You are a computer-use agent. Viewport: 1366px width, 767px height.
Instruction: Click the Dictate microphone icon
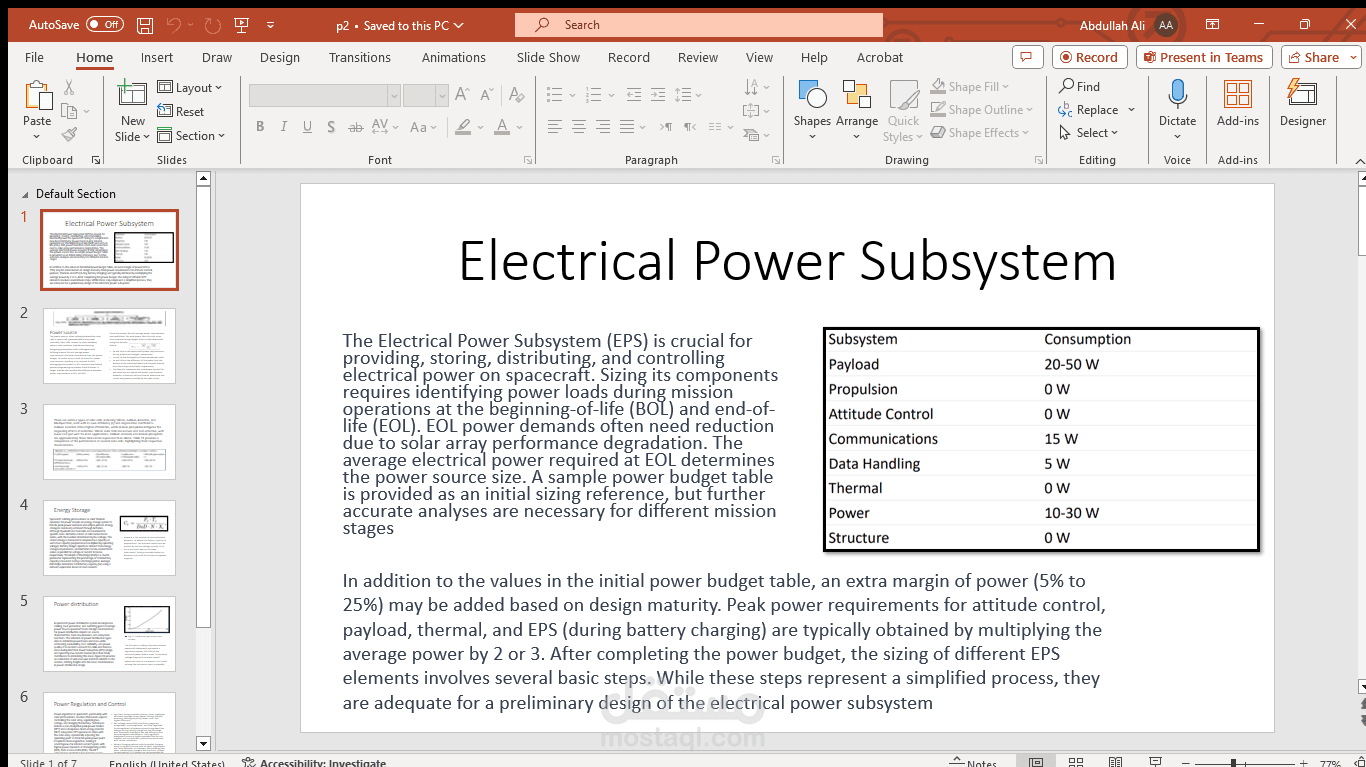pos(1177,95)
